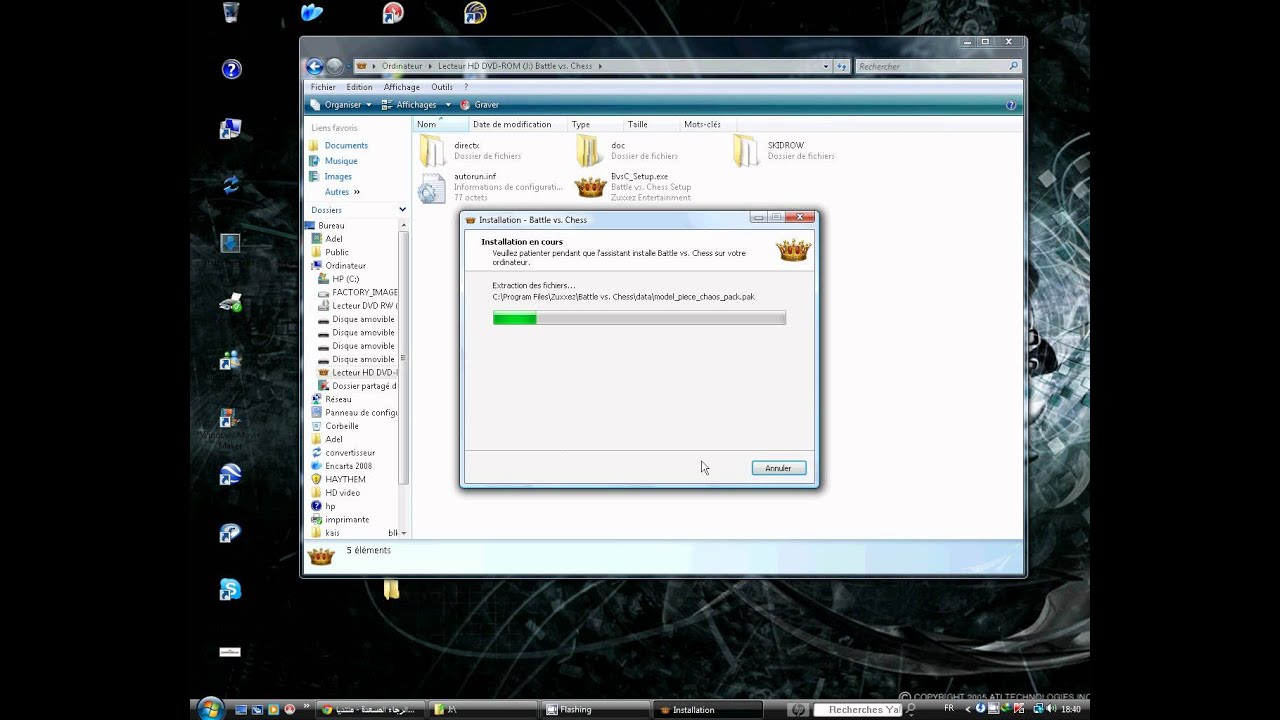
Task: Sort by the Mots-clés column header
Action: click(x=707, y=124)
